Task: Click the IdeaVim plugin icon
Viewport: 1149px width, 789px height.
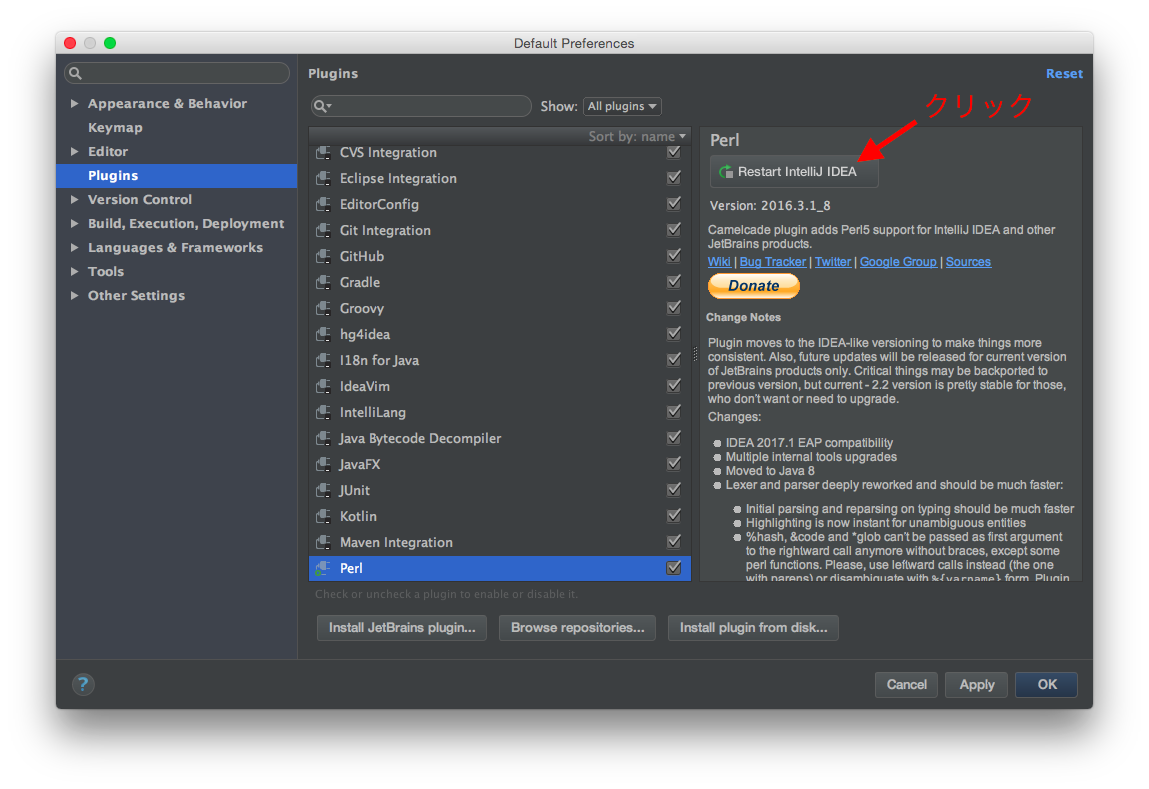Action: tap(323, 386)
